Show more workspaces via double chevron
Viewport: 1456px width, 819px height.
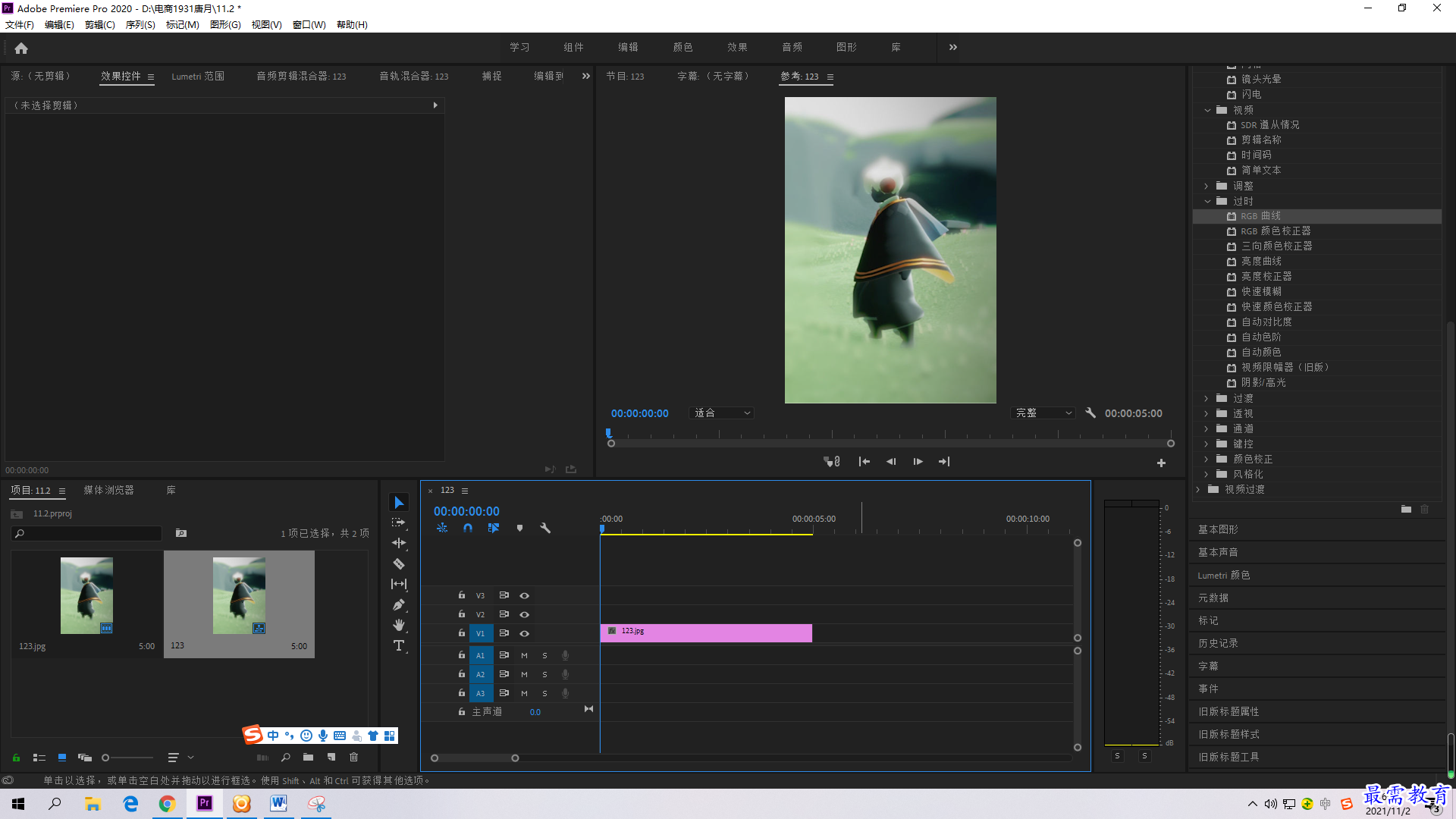(x=953, y=47)
